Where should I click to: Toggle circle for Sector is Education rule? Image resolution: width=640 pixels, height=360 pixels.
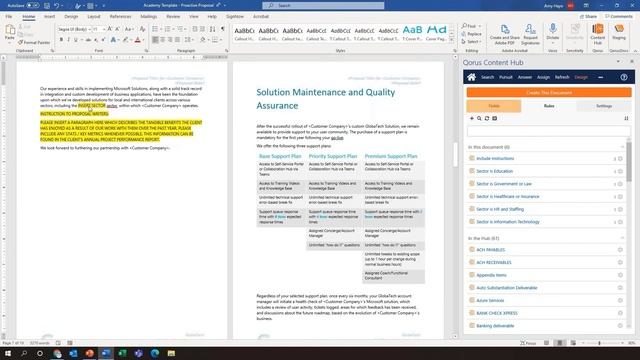click(620, 171)
